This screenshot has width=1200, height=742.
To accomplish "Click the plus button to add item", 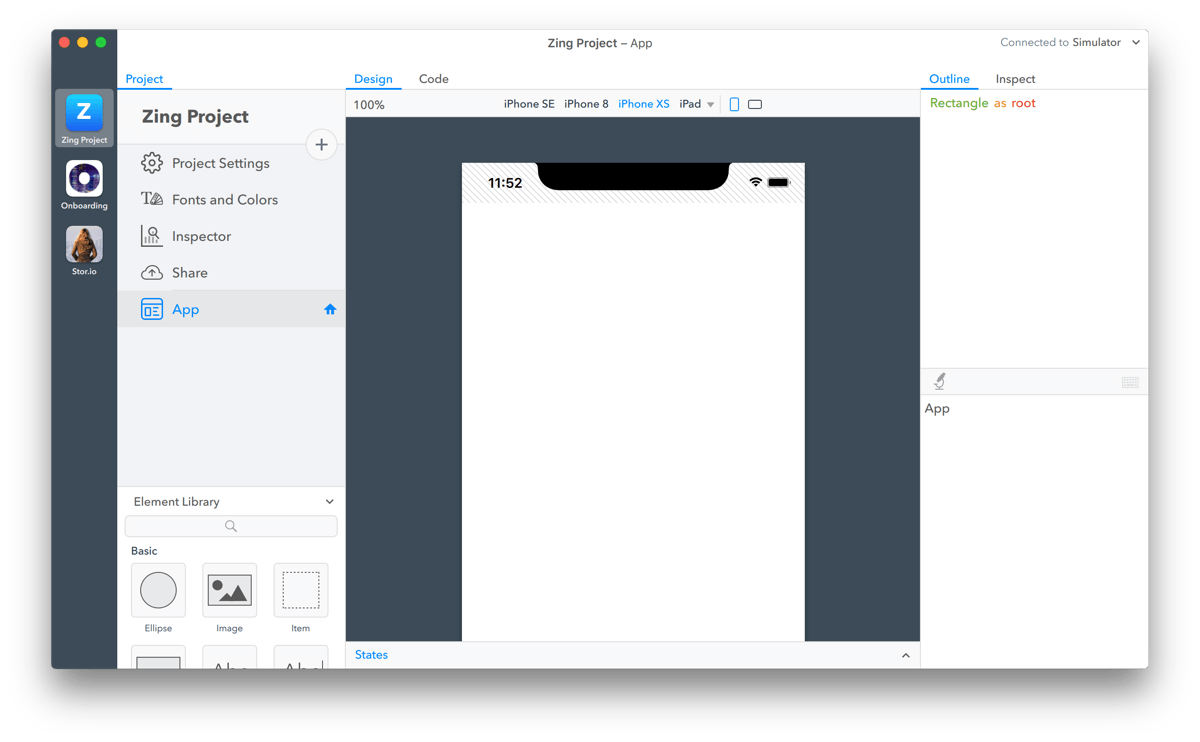I will click(321, 145).
